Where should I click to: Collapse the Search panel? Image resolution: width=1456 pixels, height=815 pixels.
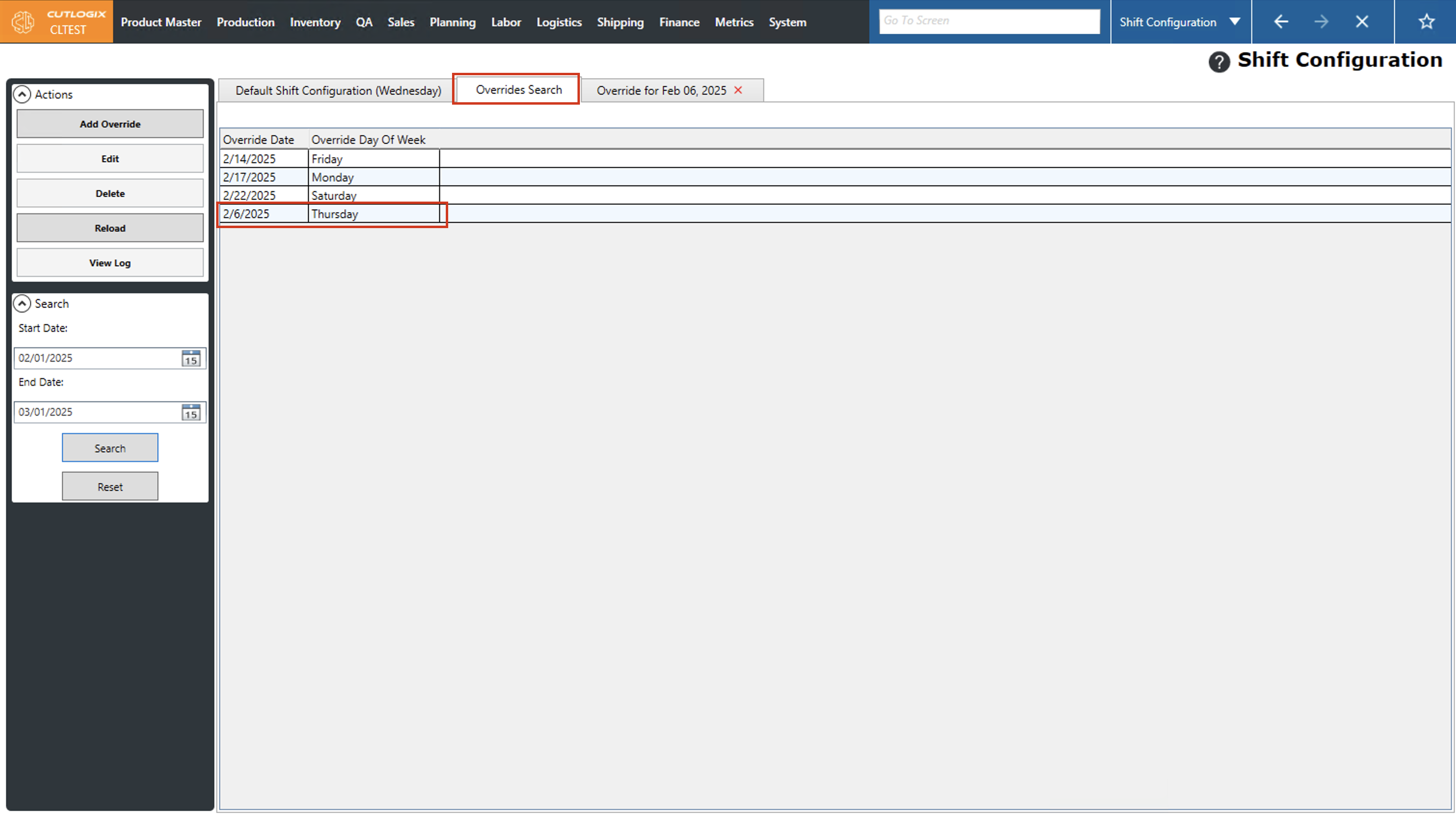(x=22, y=303)
